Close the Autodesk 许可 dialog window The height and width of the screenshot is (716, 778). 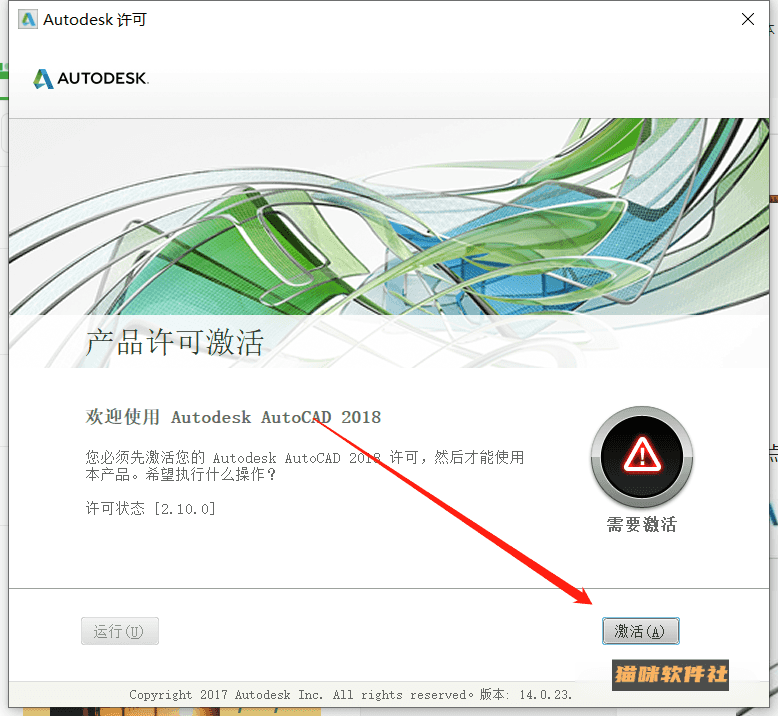click(x=747, y=19)
